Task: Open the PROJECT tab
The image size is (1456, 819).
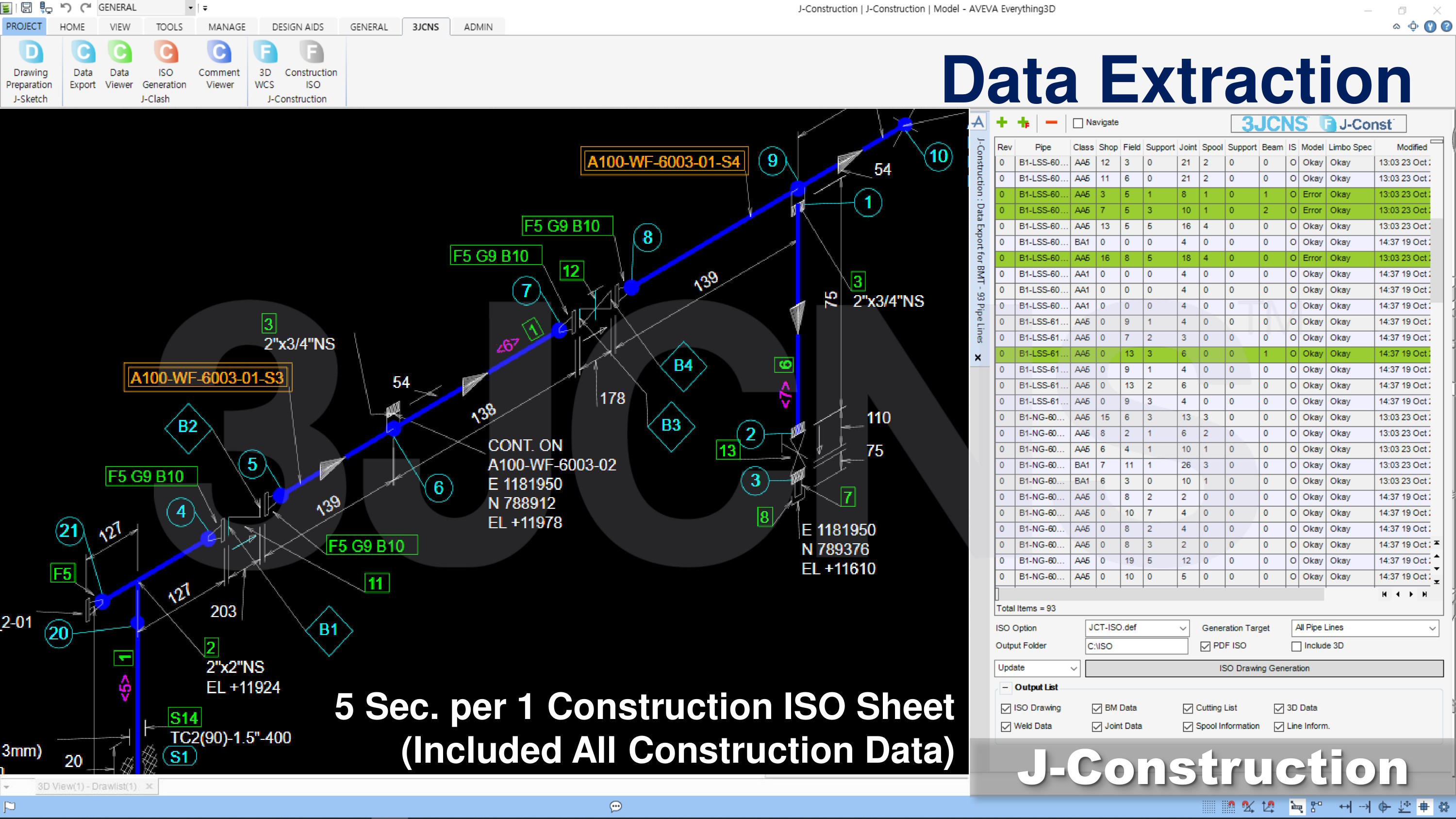Action: 24,26
